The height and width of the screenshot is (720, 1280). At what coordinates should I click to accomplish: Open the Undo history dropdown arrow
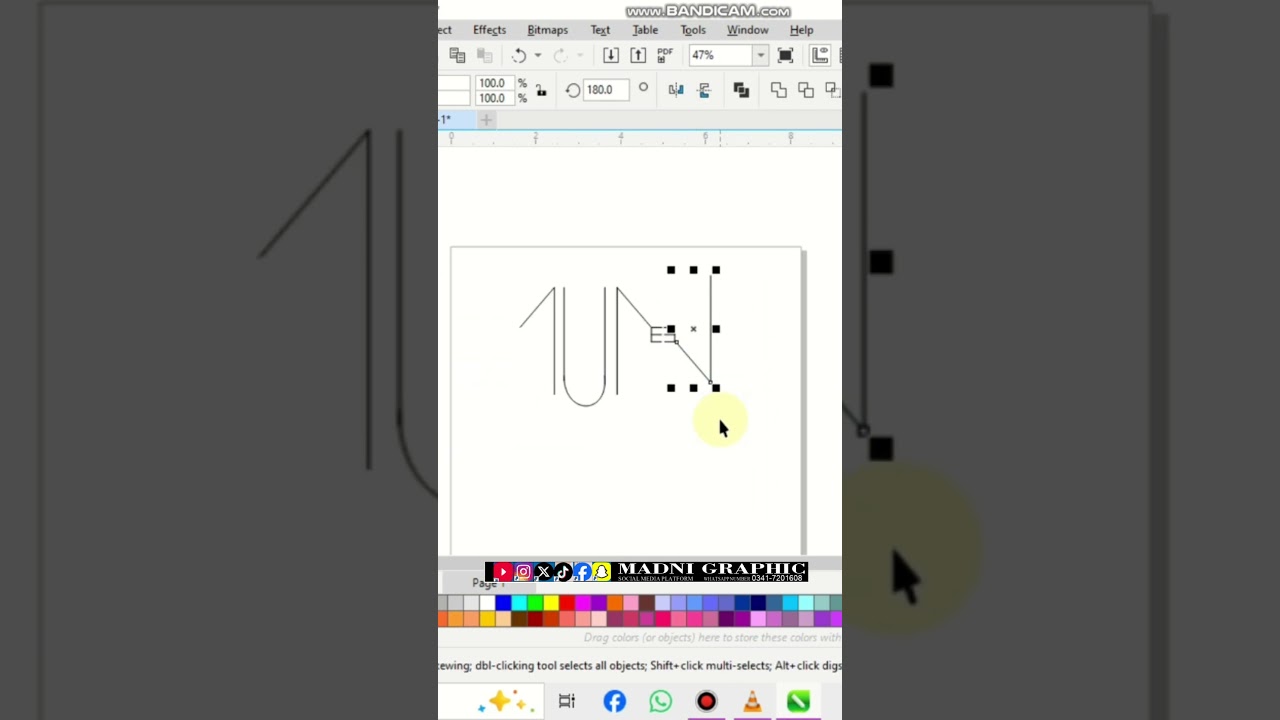[x=538, y=56]
